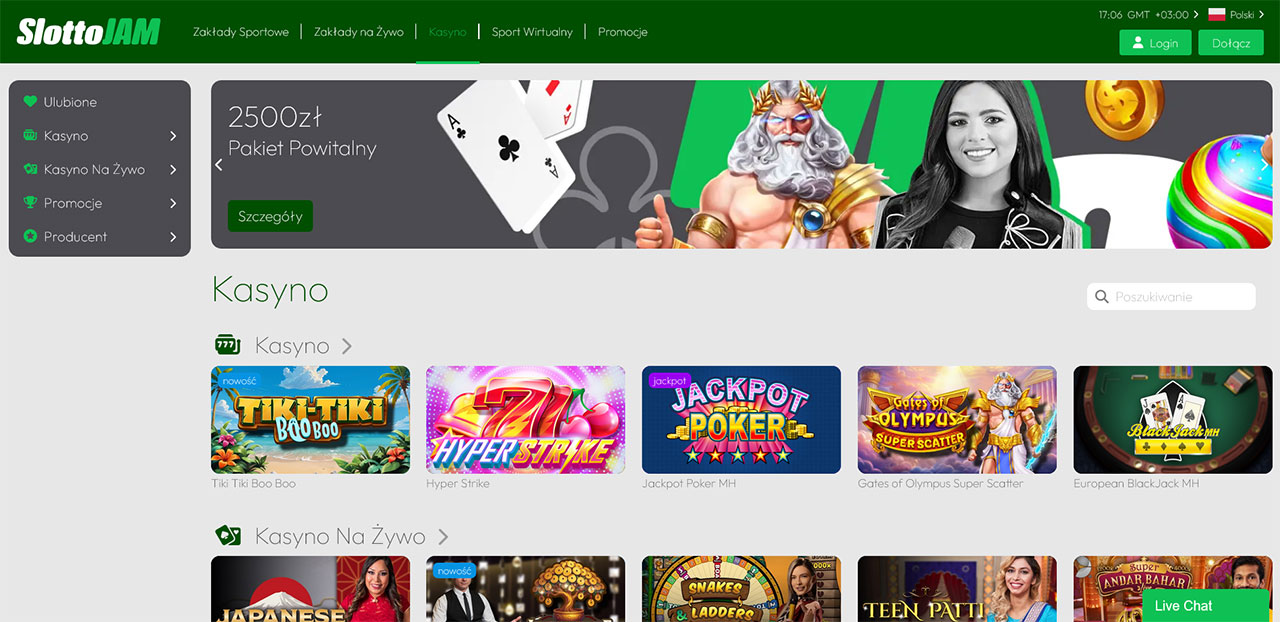Click the Dołącz button
Viewport: 1280px width, 622px height.
click(1231, 43)
